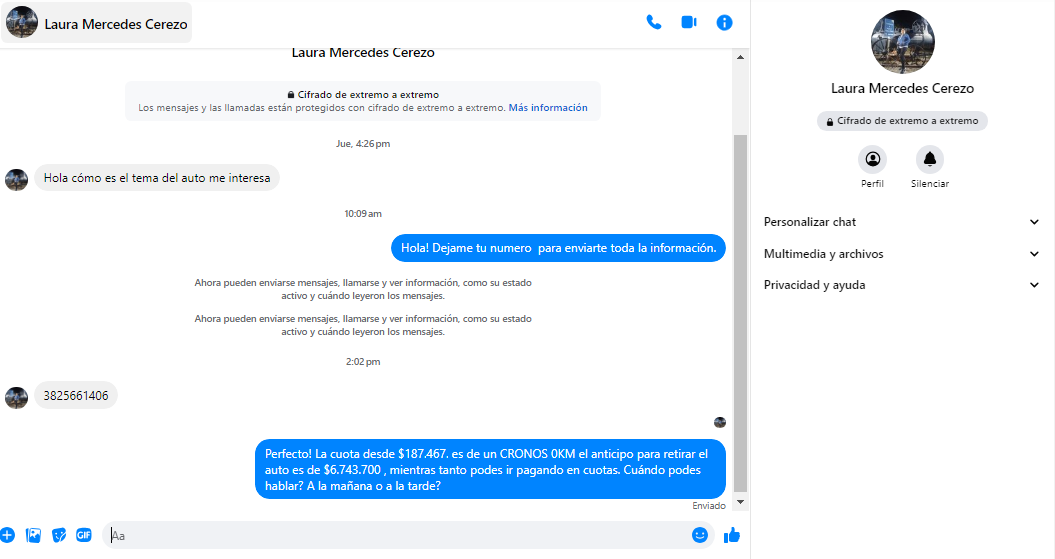The image size is (1055, 559).
Task: Click the "Enviado" status label
Action: 709,506
